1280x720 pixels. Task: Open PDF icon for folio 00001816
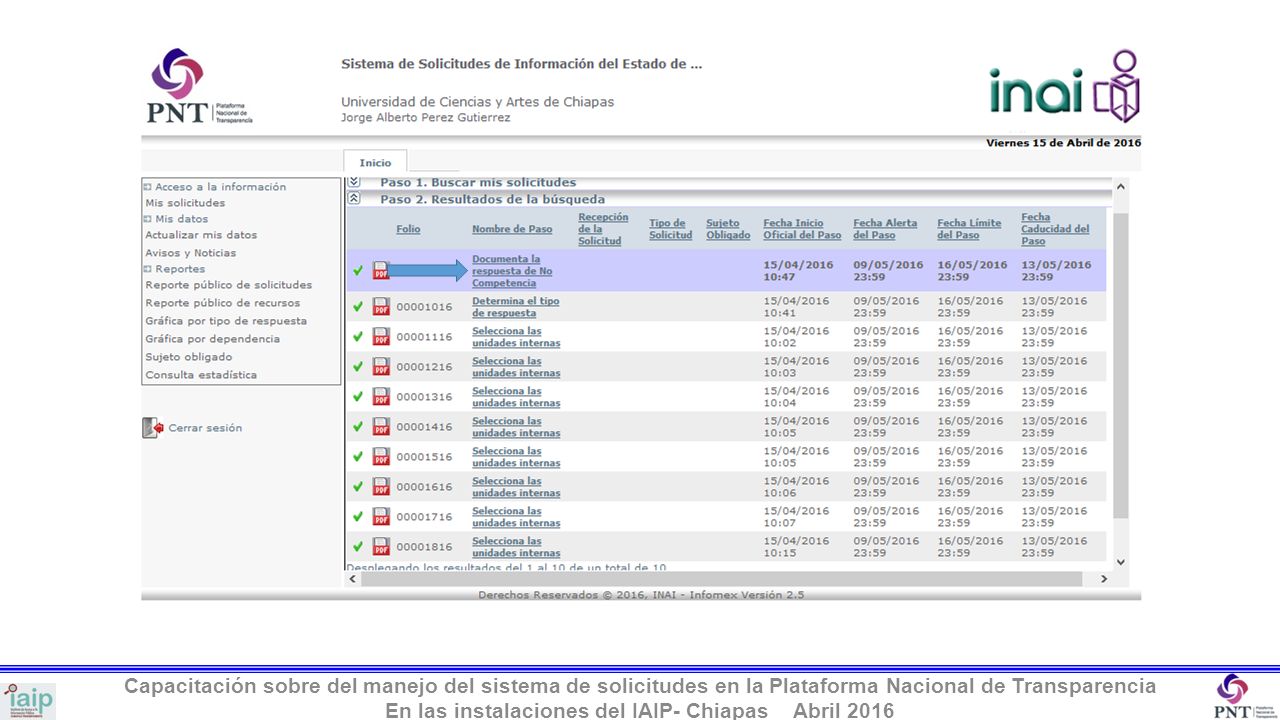click(x=381, y=546)
